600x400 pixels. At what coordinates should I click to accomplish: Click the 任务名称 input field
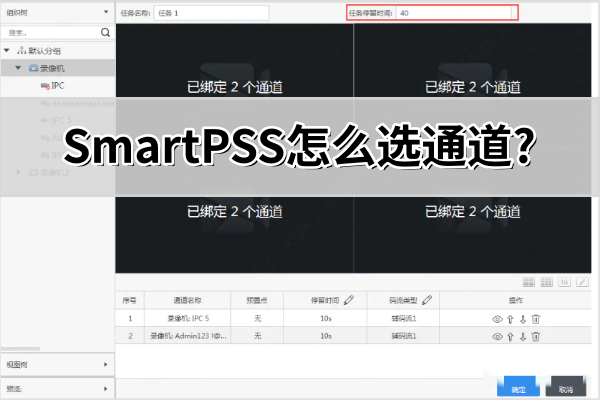tap(211, 13)
